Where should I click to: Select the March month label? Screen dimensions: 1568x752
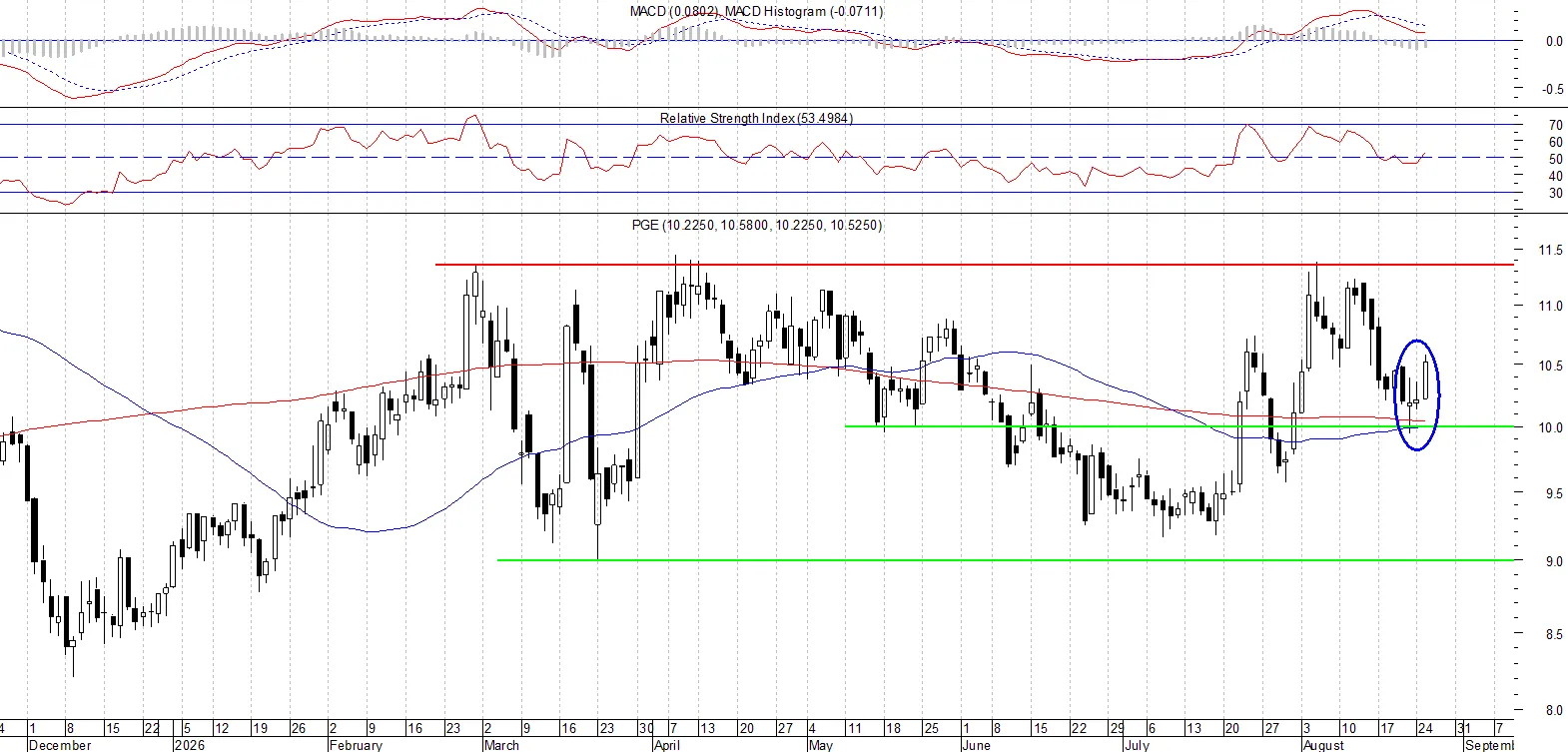501,745
